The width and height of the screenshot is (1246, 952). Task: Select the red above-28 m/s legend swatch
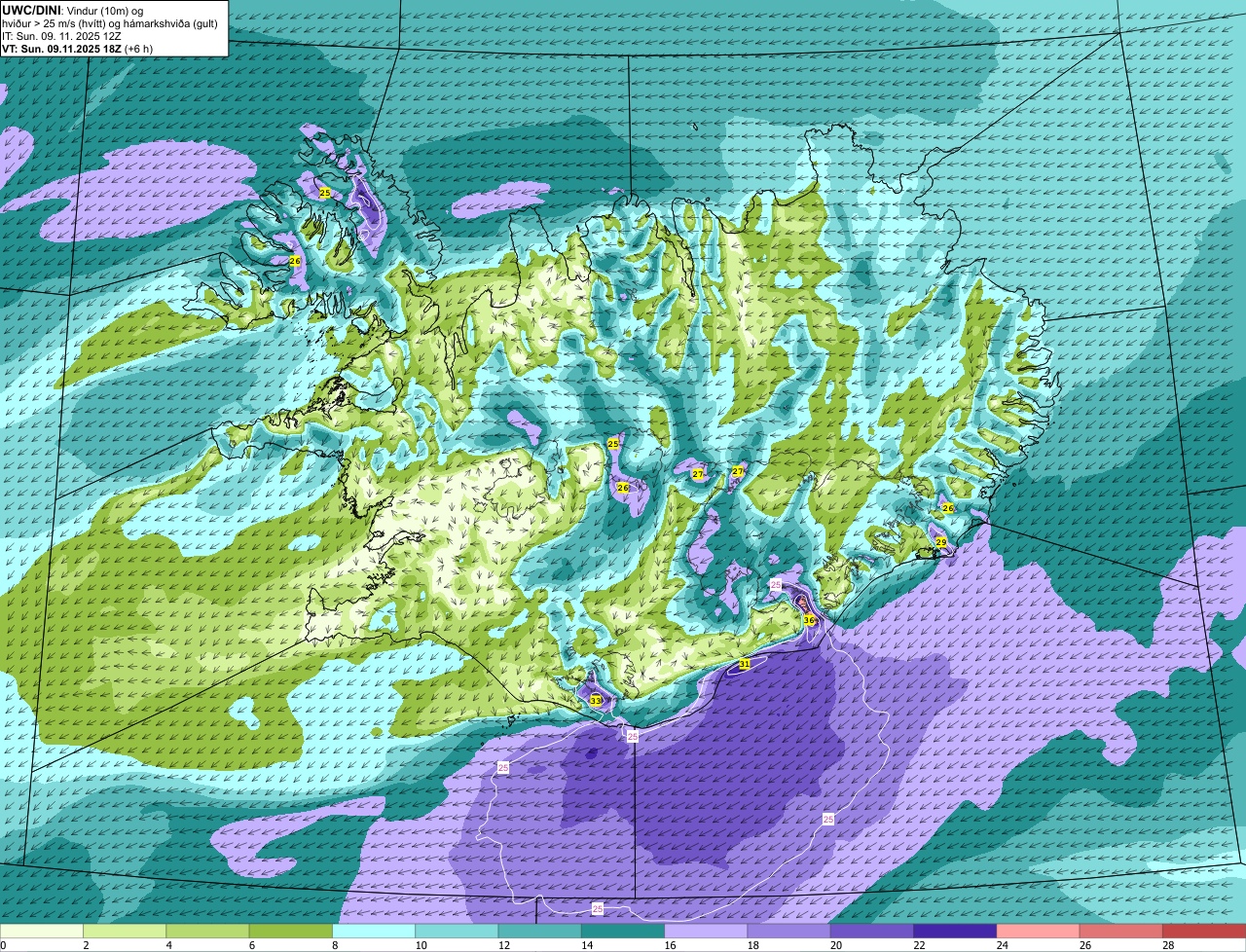point(1204,932)
